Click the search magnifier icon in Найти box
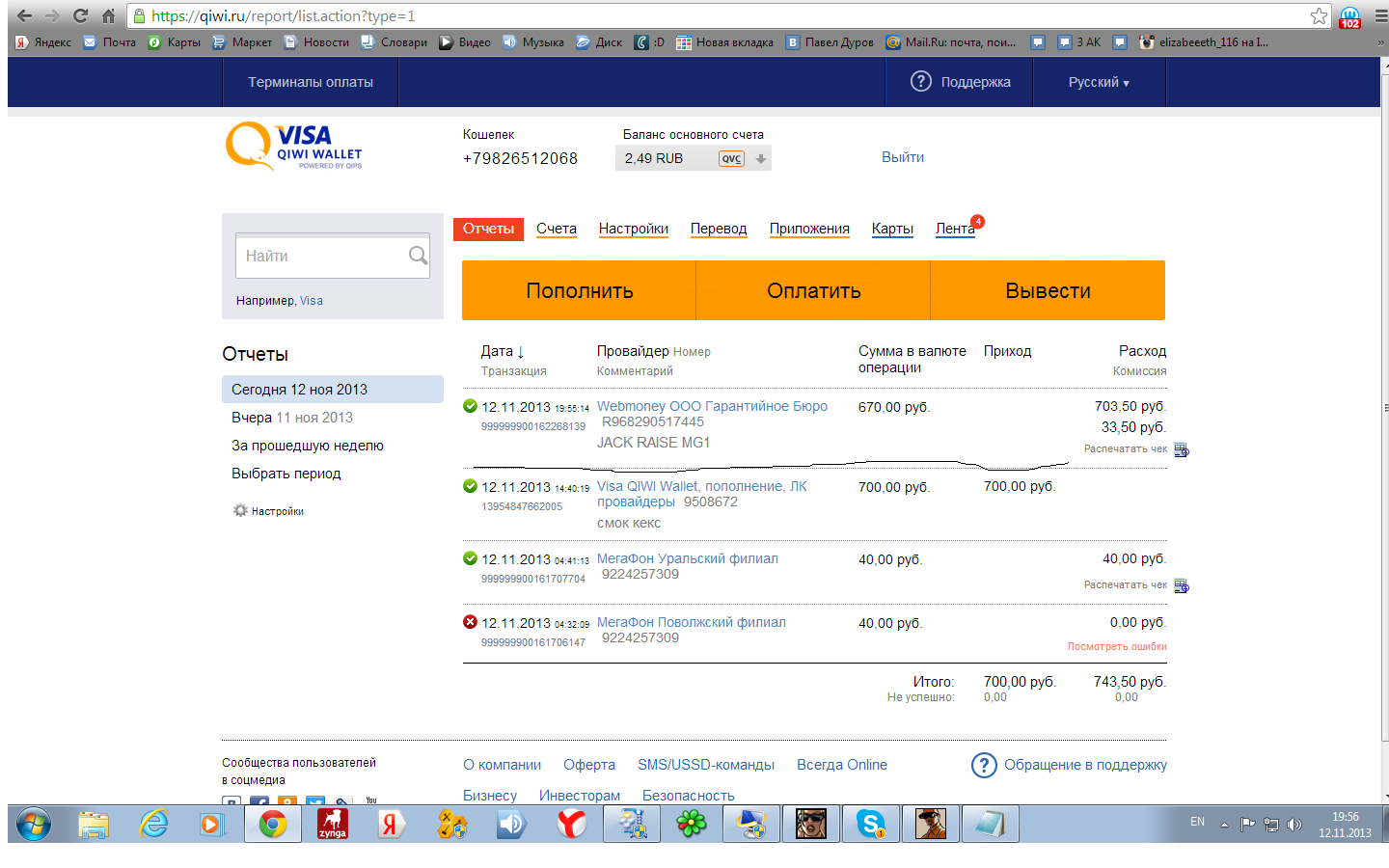 pyautogui.click(x=418, y=256)
